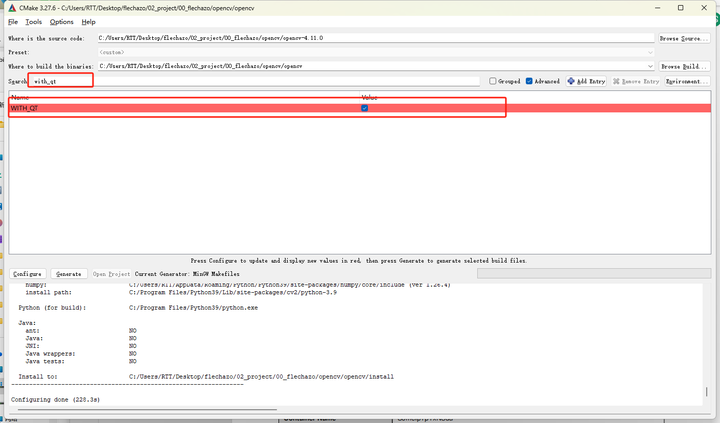Open the Tools menu

(34, 22)
